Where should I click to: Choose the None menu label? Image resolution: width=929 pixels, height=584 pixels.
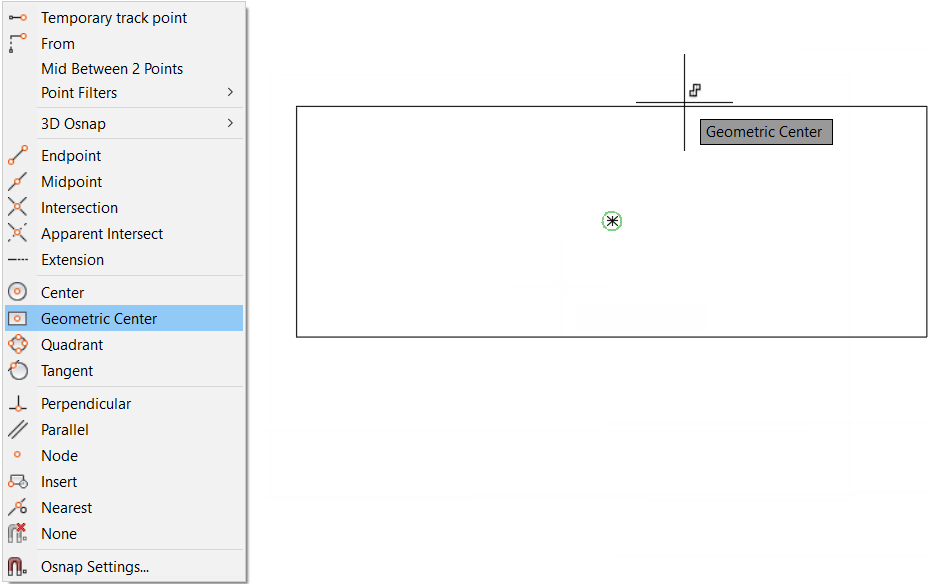click(x=59, y=534)
